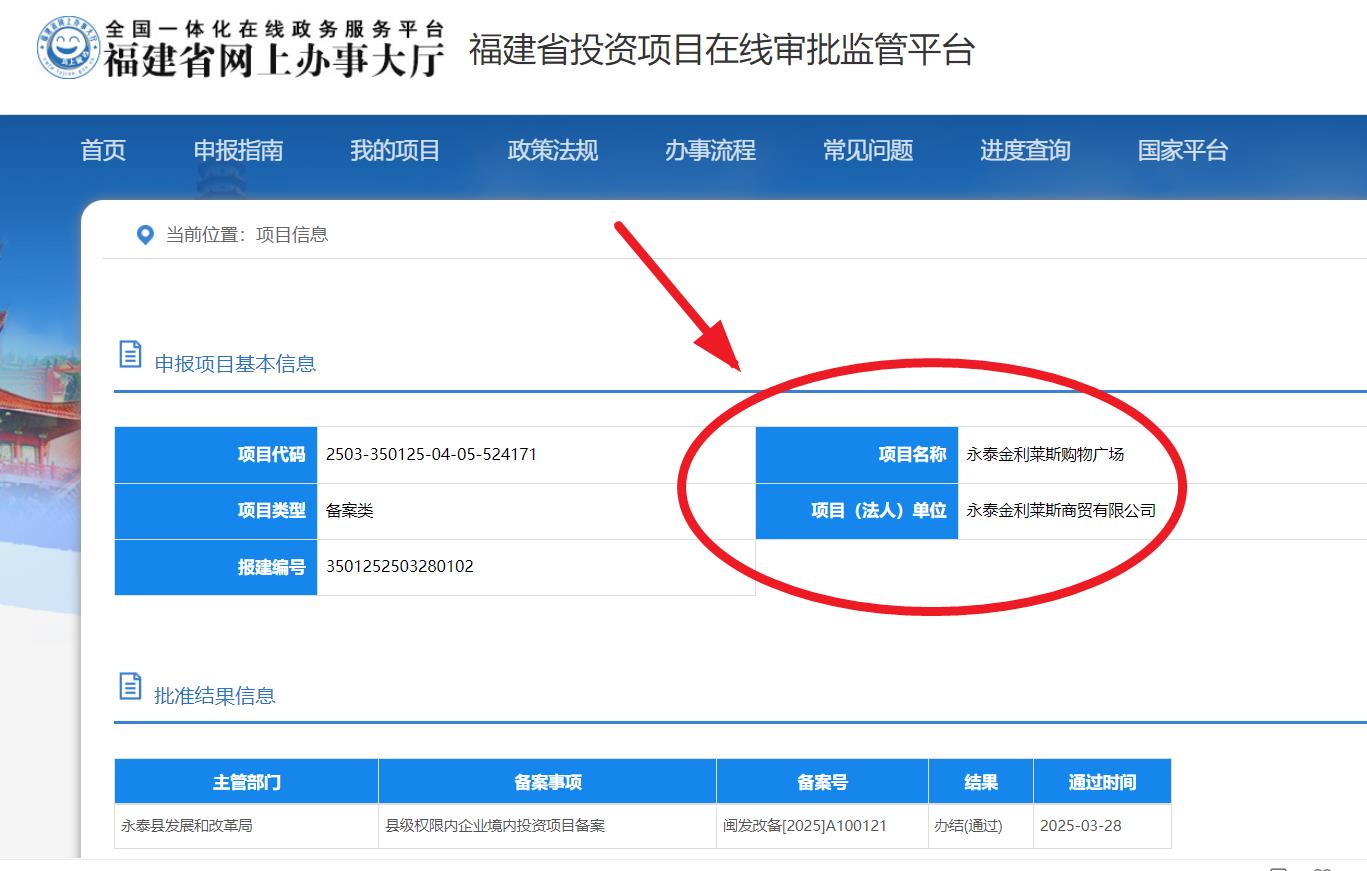This screenshot has width=1367, height=871.
Task: Click the 项目（法人）单位 label cell
Action: pos(857,511)
